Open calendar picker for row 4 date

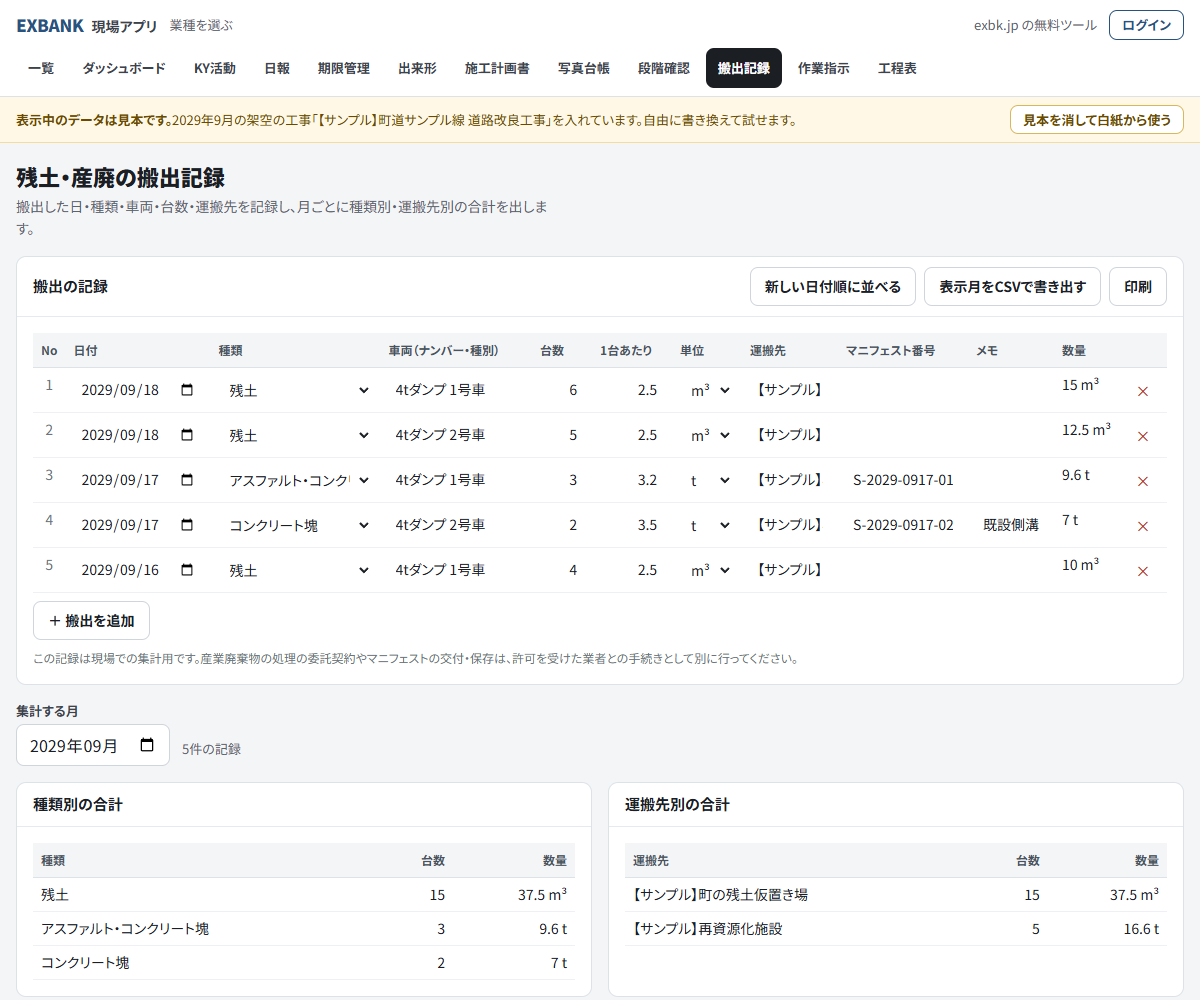tap(187, 525)
